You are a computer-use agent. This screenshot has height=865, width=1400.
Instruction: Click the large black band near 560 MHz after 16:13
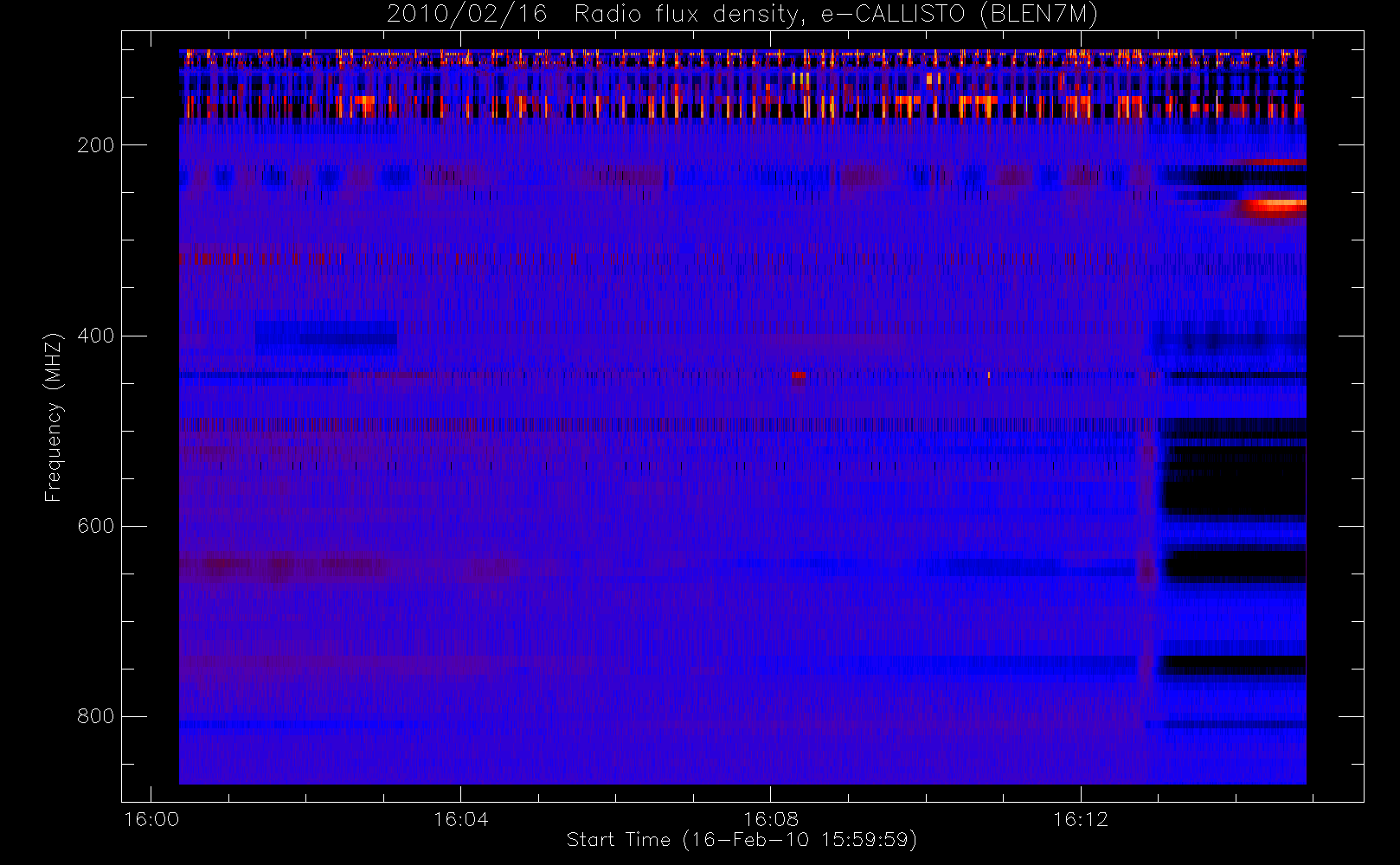(x=1235, y=481)
